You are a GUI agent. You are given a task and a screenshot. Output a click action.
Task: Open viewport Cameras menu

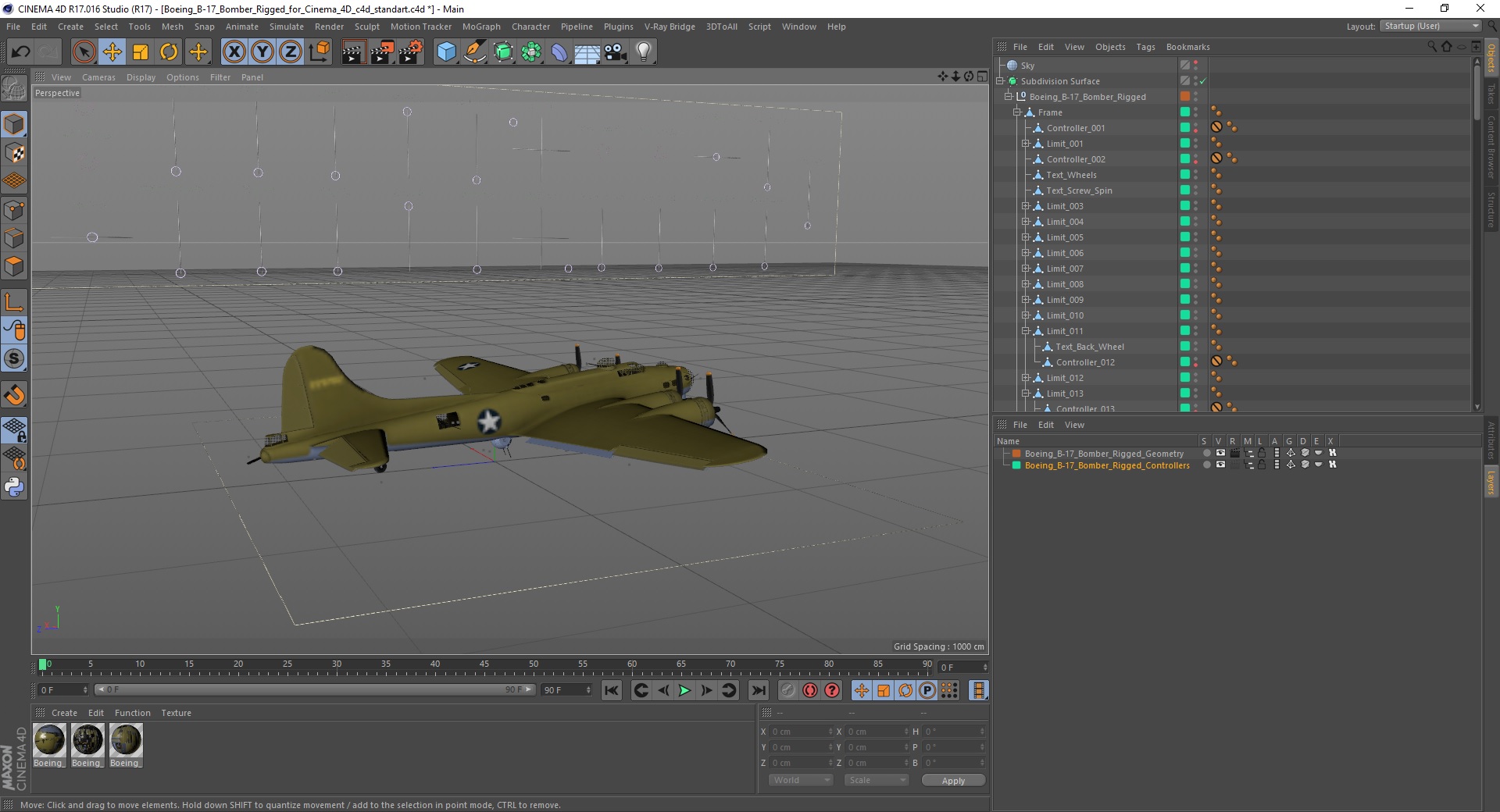[x=98, y=77]
